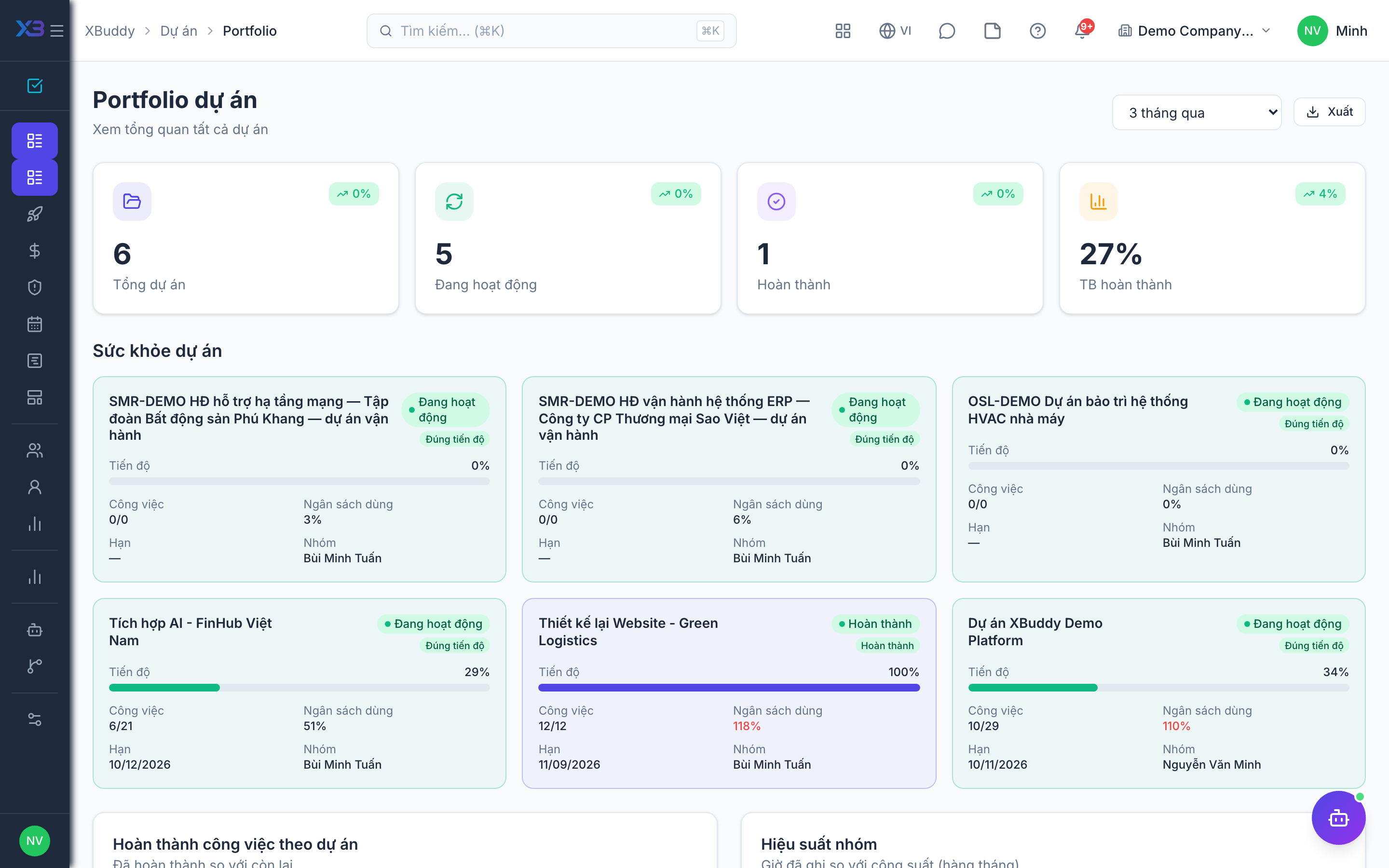Open the Minh user account menu

pyautogui.click(x=1332, y=30)
